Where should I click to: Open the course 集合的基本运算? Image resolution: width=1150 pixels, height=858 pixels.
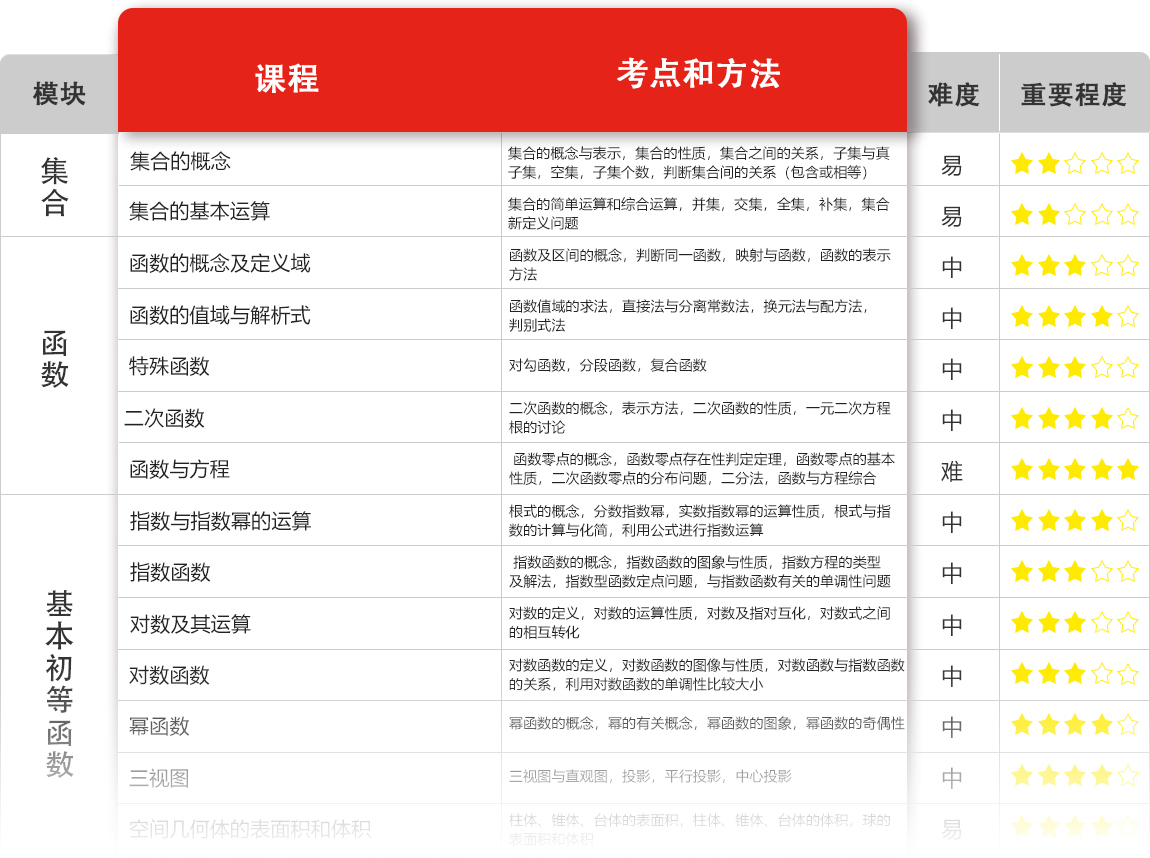tap(199, 211)
